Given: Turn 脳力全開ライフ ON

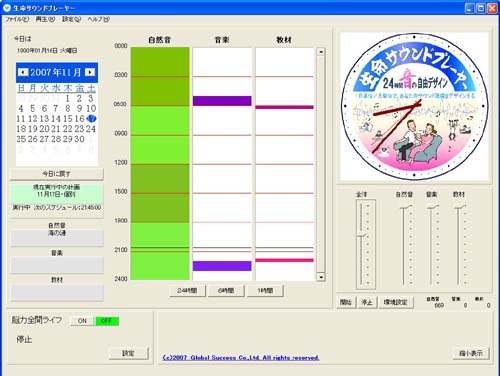Looking at the screenshot, I should (82, 321).
